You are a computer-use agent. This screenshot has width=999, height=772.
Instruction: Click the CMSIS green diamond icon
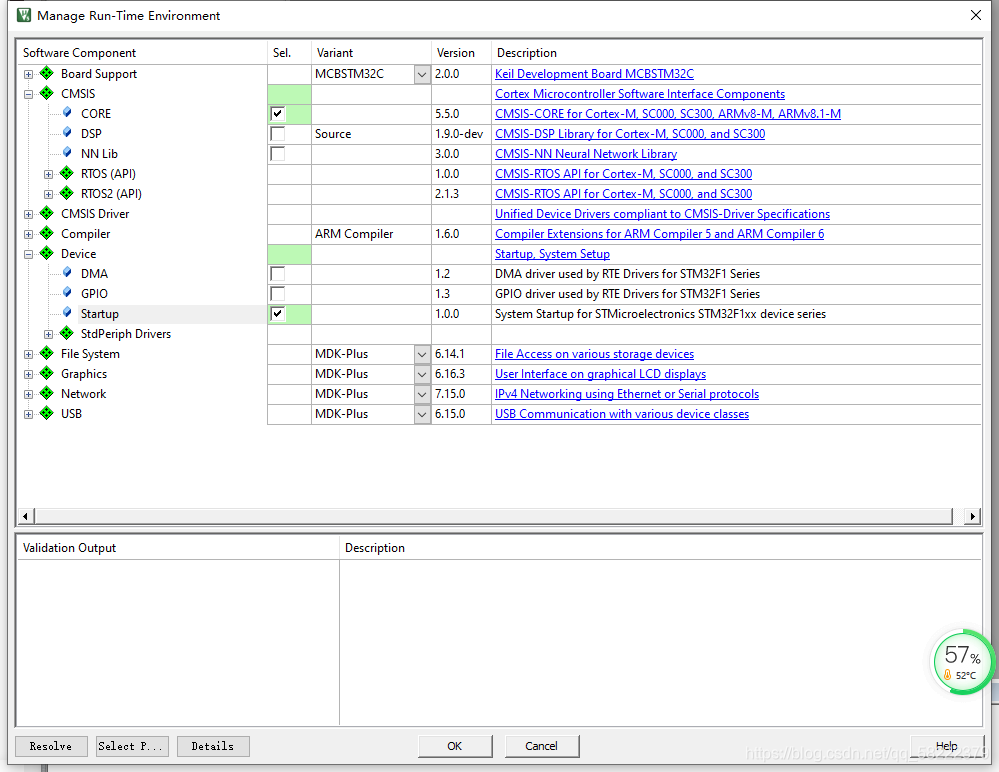[x=47, y=93]
